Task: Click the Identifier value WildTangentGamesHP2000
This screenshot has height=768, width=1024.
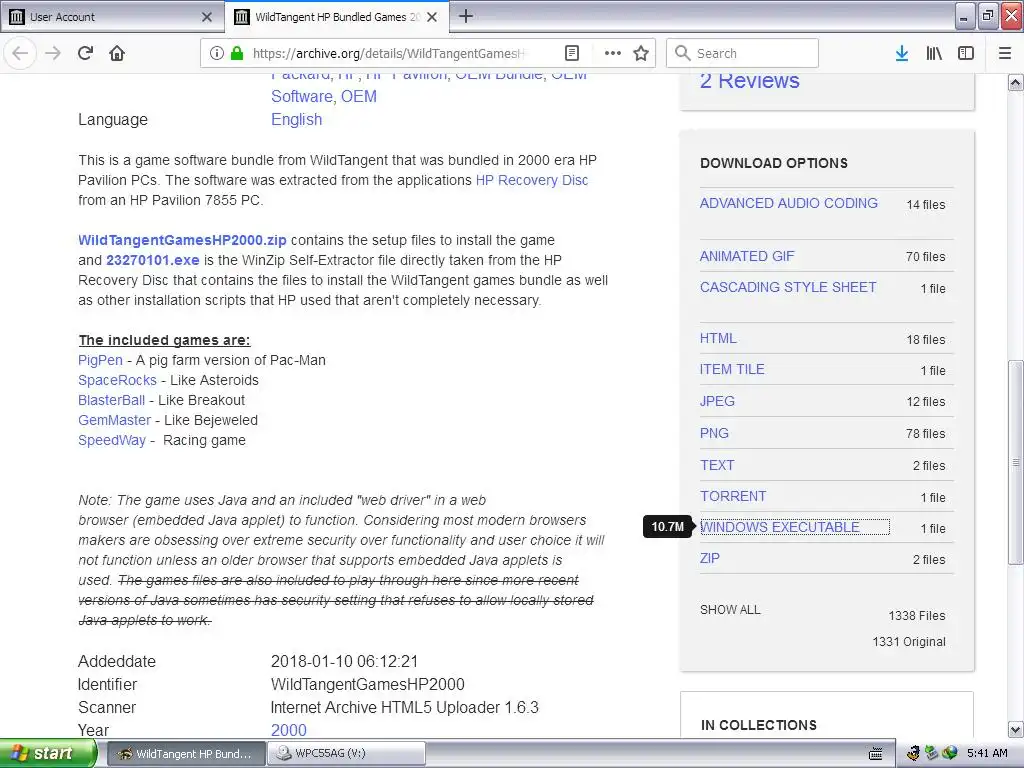Action: [x=368, y=684]
